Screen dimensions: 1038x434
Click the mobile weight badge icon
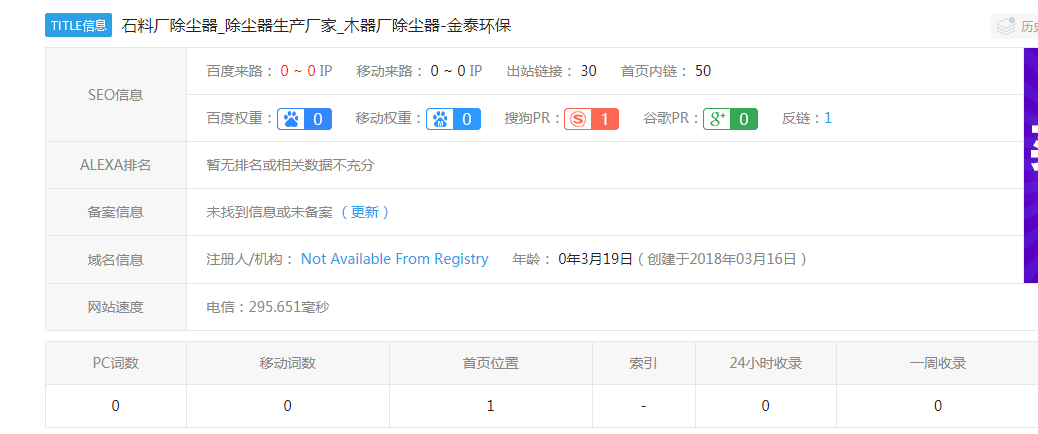[x=454, y=119]
